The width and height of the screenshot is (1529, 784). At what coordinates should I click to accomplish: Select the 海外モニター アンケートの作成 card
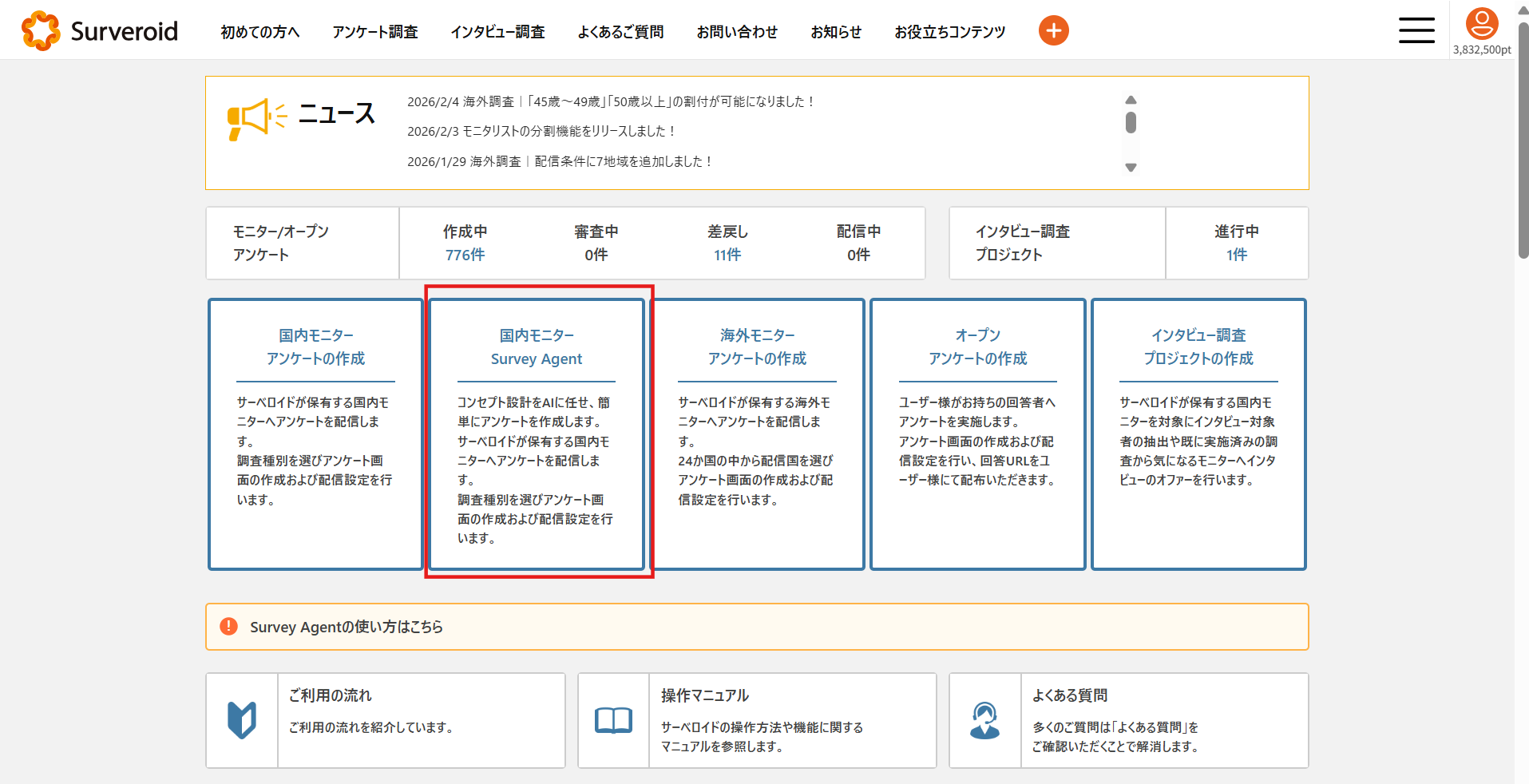click(757, 434)
